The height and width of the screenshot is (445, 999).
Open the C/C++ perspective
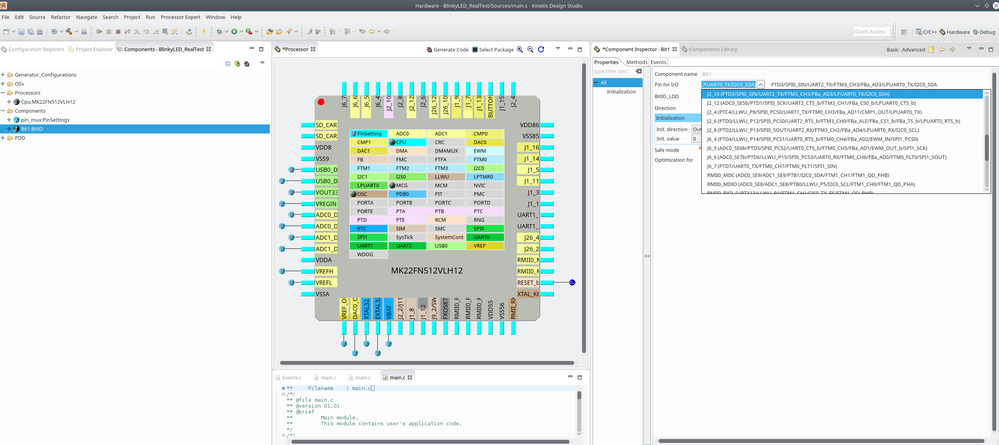(924, 31)
